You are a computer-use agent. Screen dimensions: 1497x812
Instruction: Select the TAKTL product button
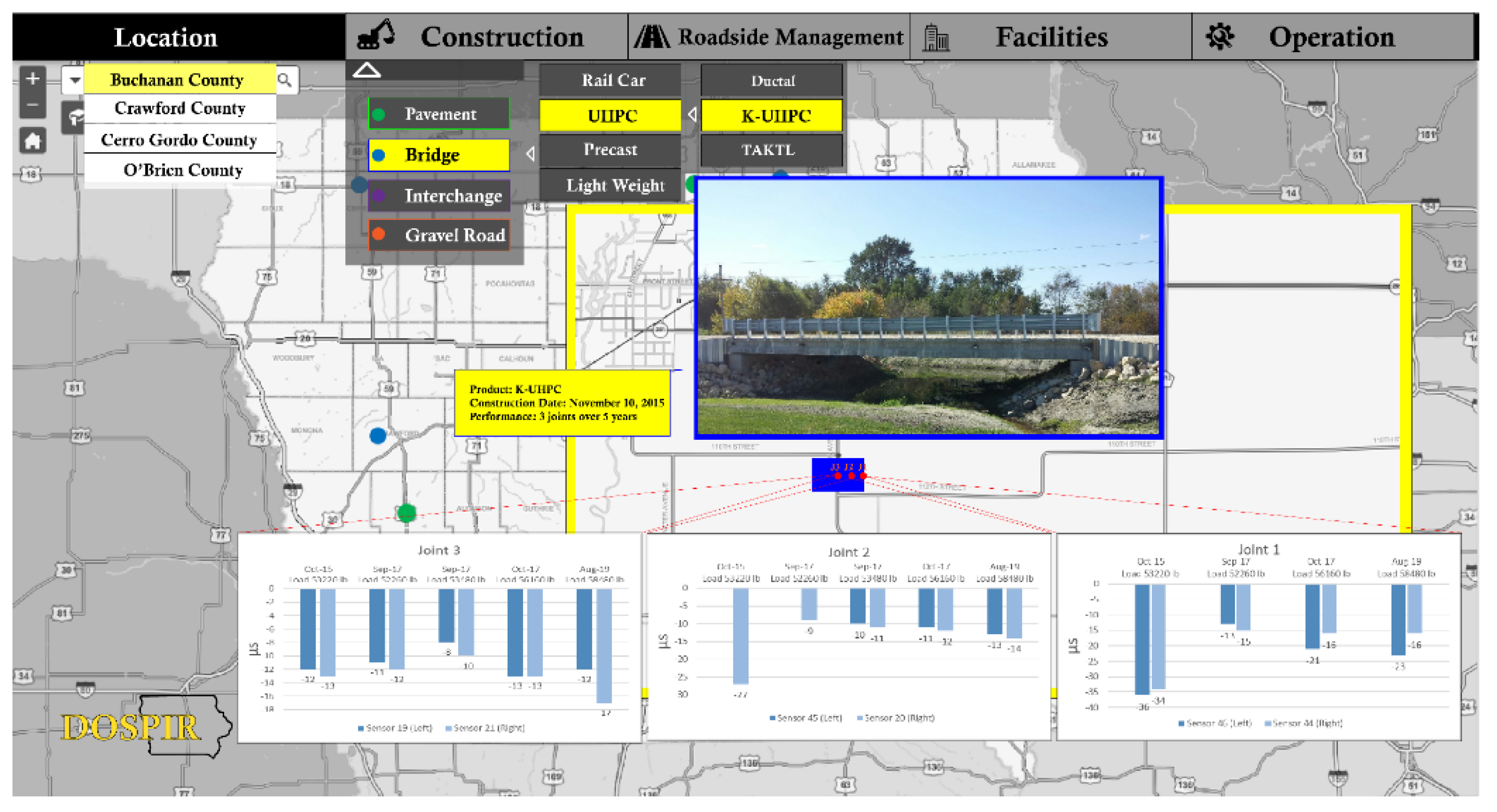click(x=770, y=150)
